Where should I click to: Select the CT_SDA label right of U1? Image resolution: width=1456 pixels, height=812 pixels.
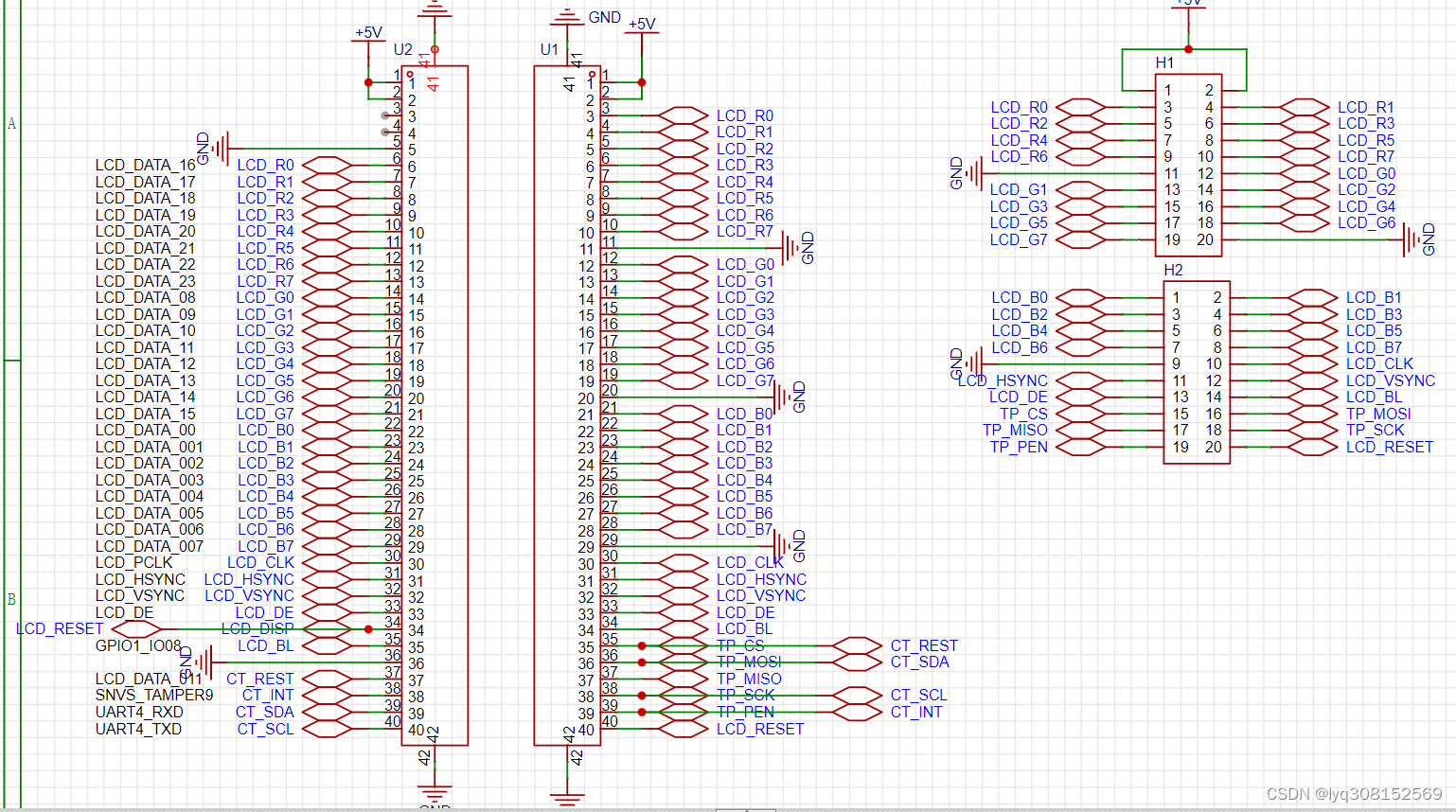pyautogui.click(x=920, y=662)
